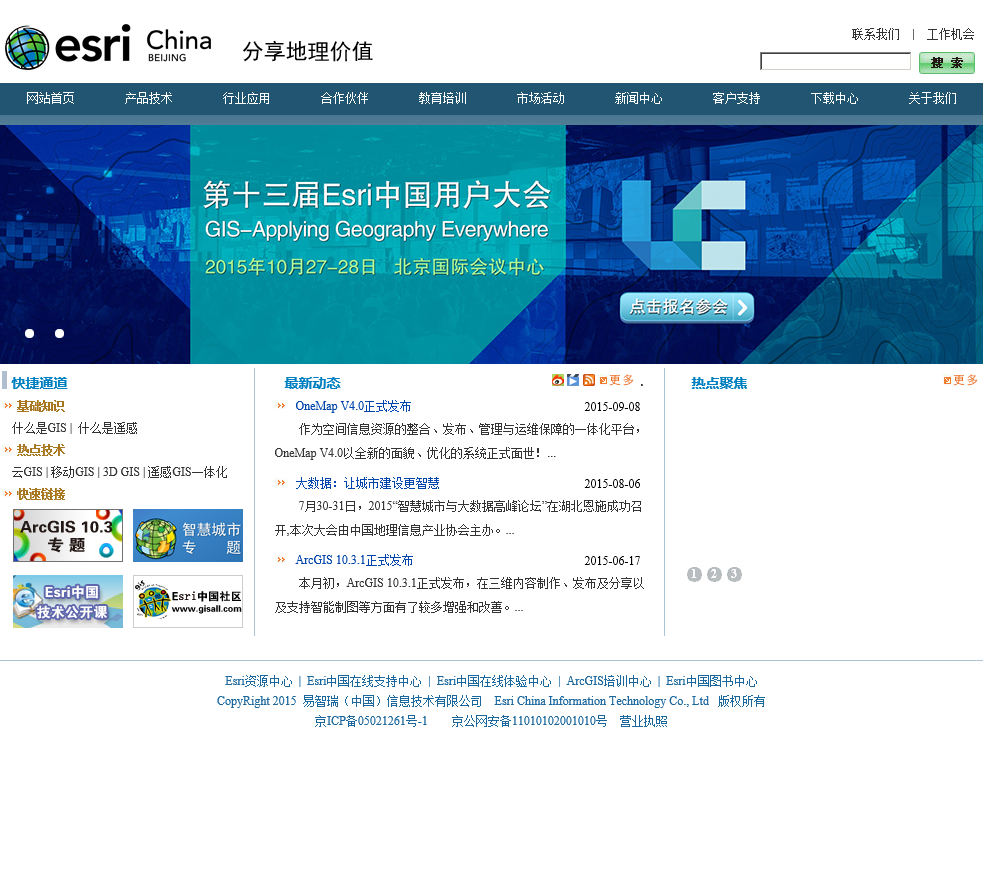Open 合作伙伴 menu

(344, 98)
